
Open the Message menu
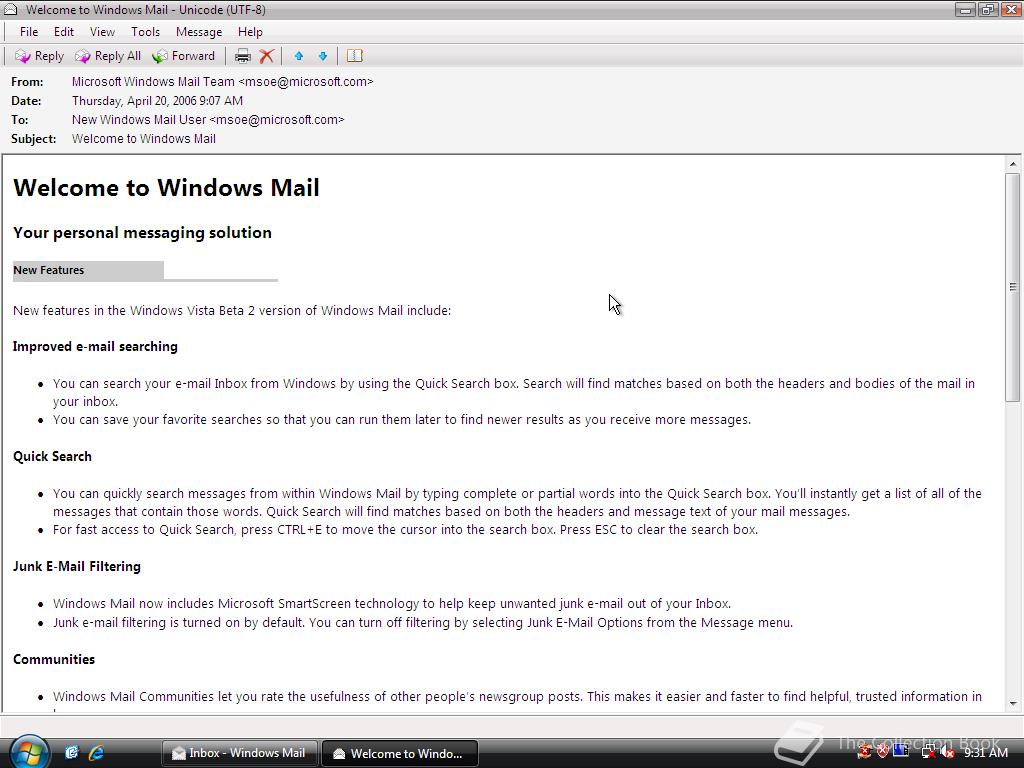pos(199,32)
